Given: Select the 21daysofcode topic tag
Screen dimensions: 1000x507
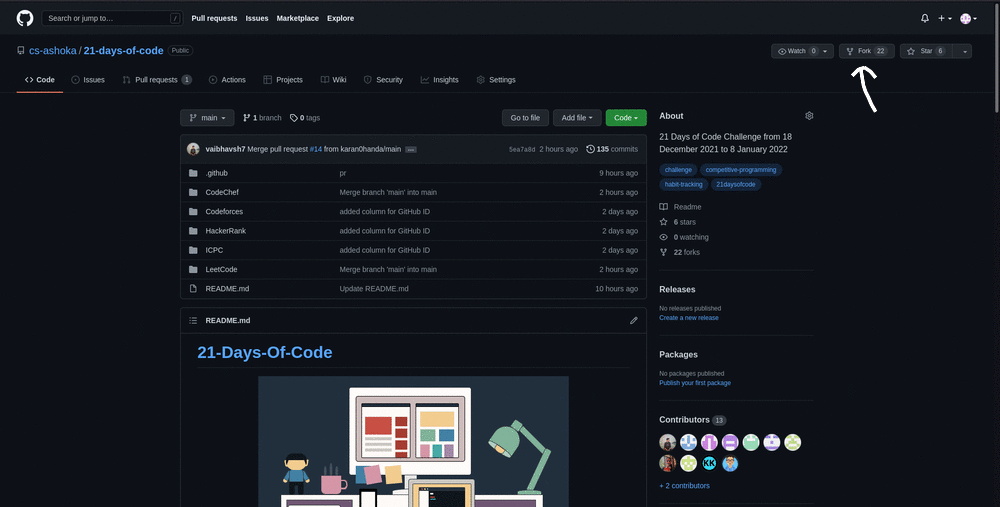Looking at the screenshot, I should tap(736, 184).
